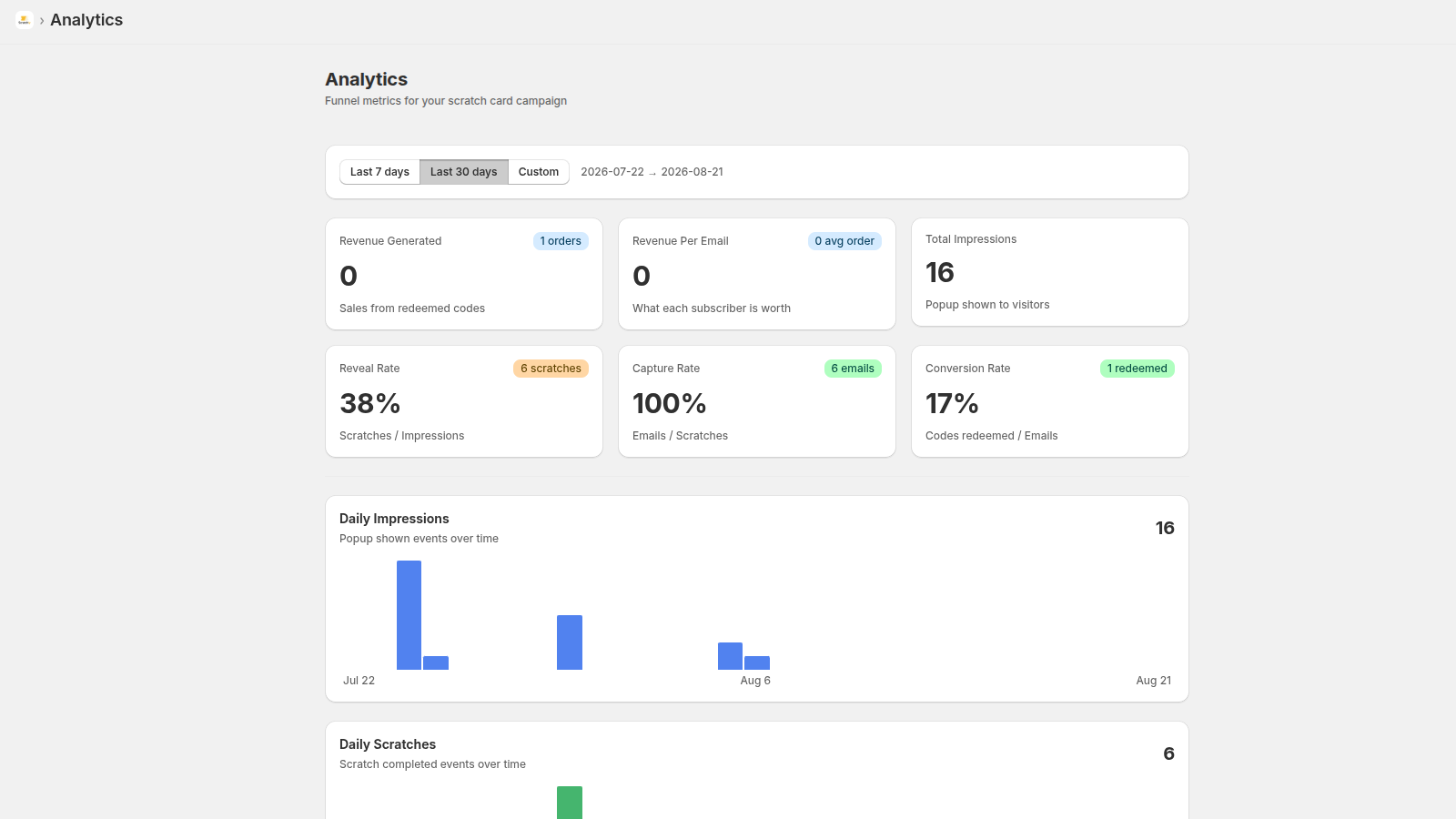
Task: Click the Aug 6 axis label
Action: click(x=755, y=681)
